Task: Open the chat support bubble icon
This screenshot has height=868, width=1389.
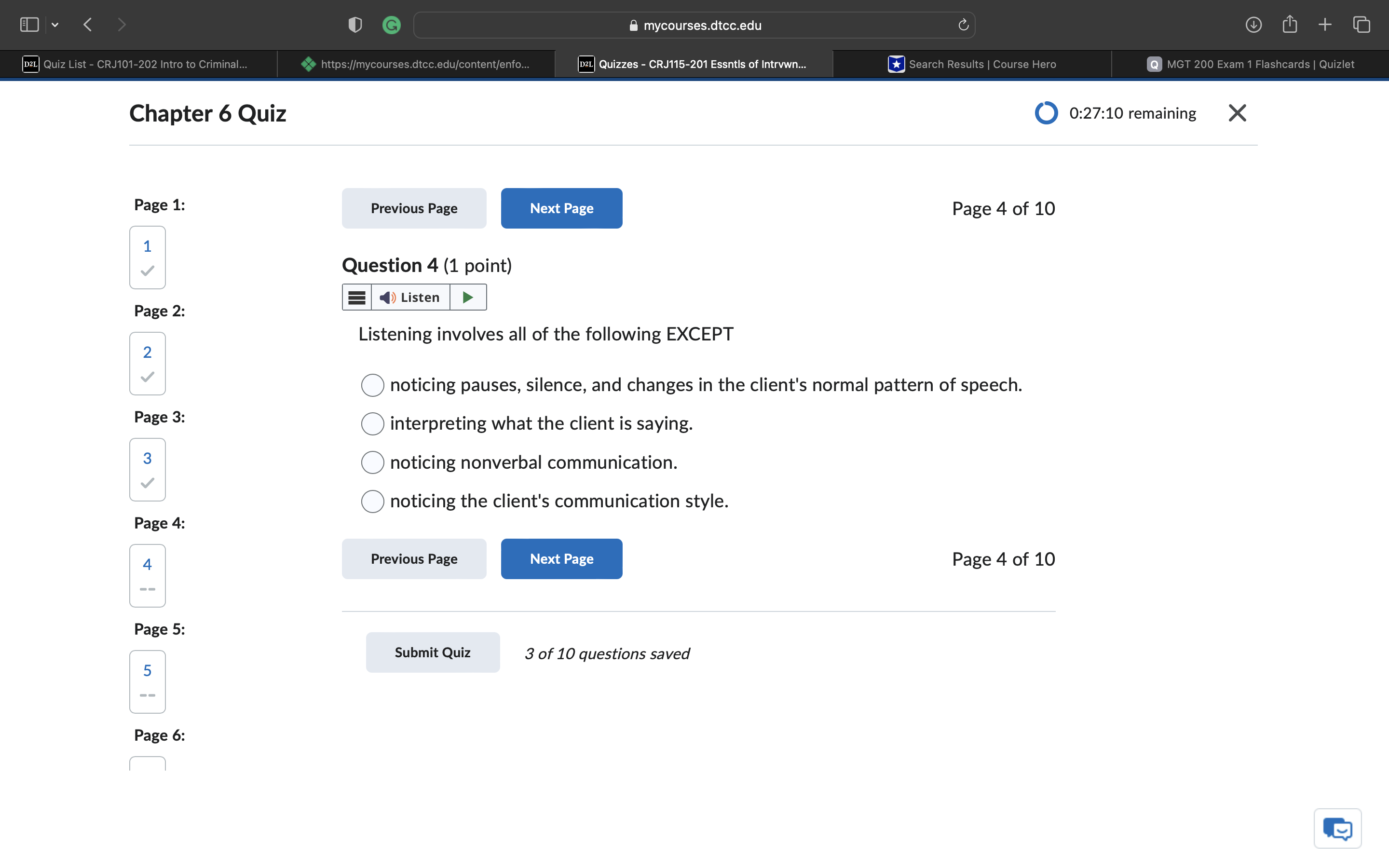Action: (x=1337, y=828)
